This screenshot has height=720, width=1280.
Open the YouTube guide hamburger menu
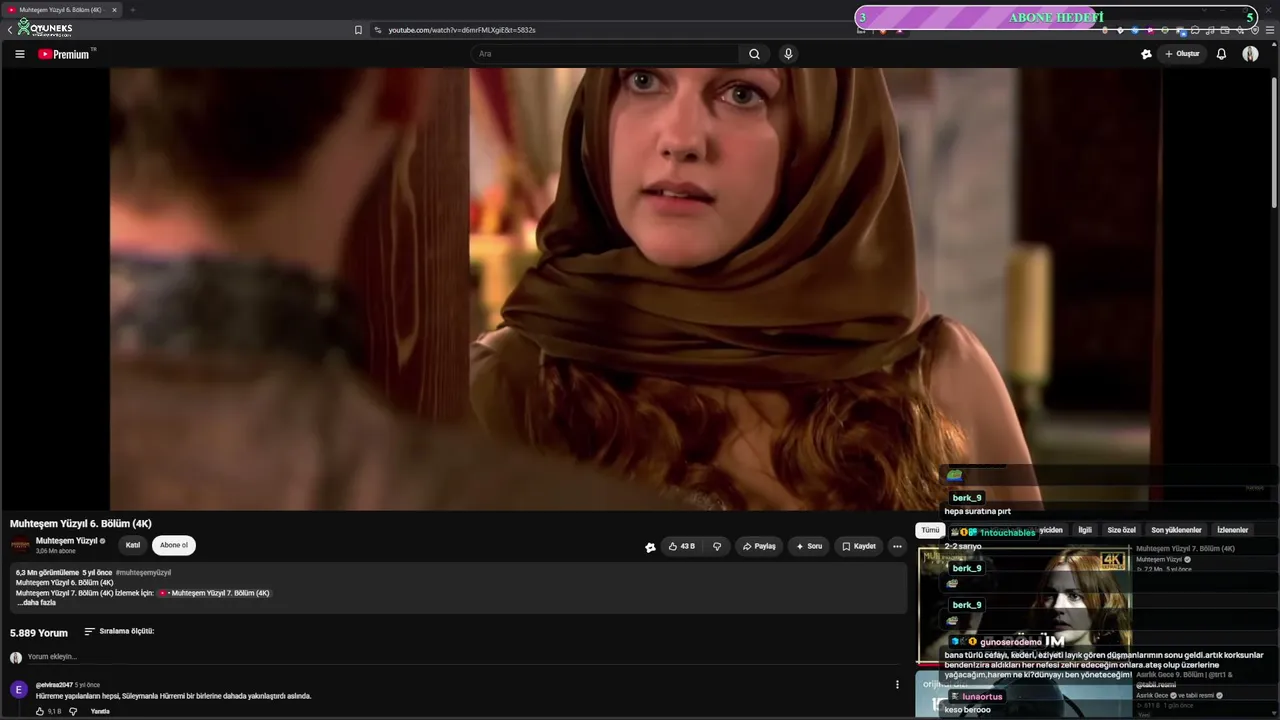coord(19,54)
